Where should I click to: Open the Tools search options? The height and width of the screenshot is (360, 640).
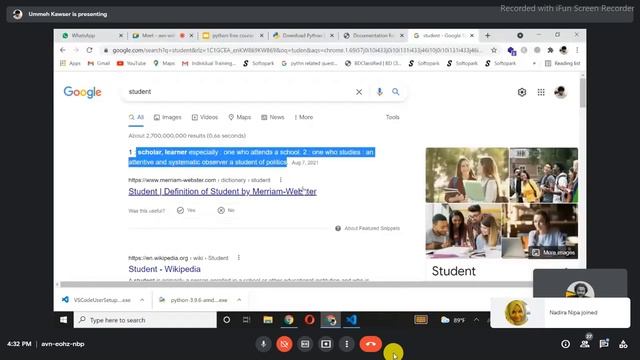click(393, 118)
